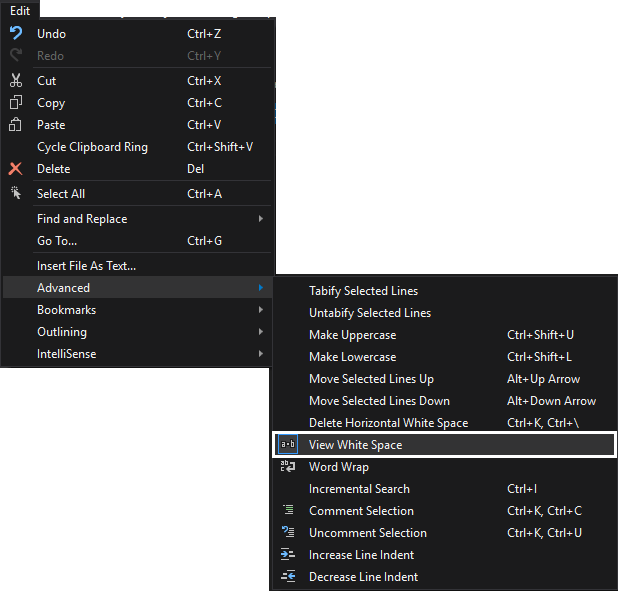Click the Increase Line Indent icon

pos(288,555)
